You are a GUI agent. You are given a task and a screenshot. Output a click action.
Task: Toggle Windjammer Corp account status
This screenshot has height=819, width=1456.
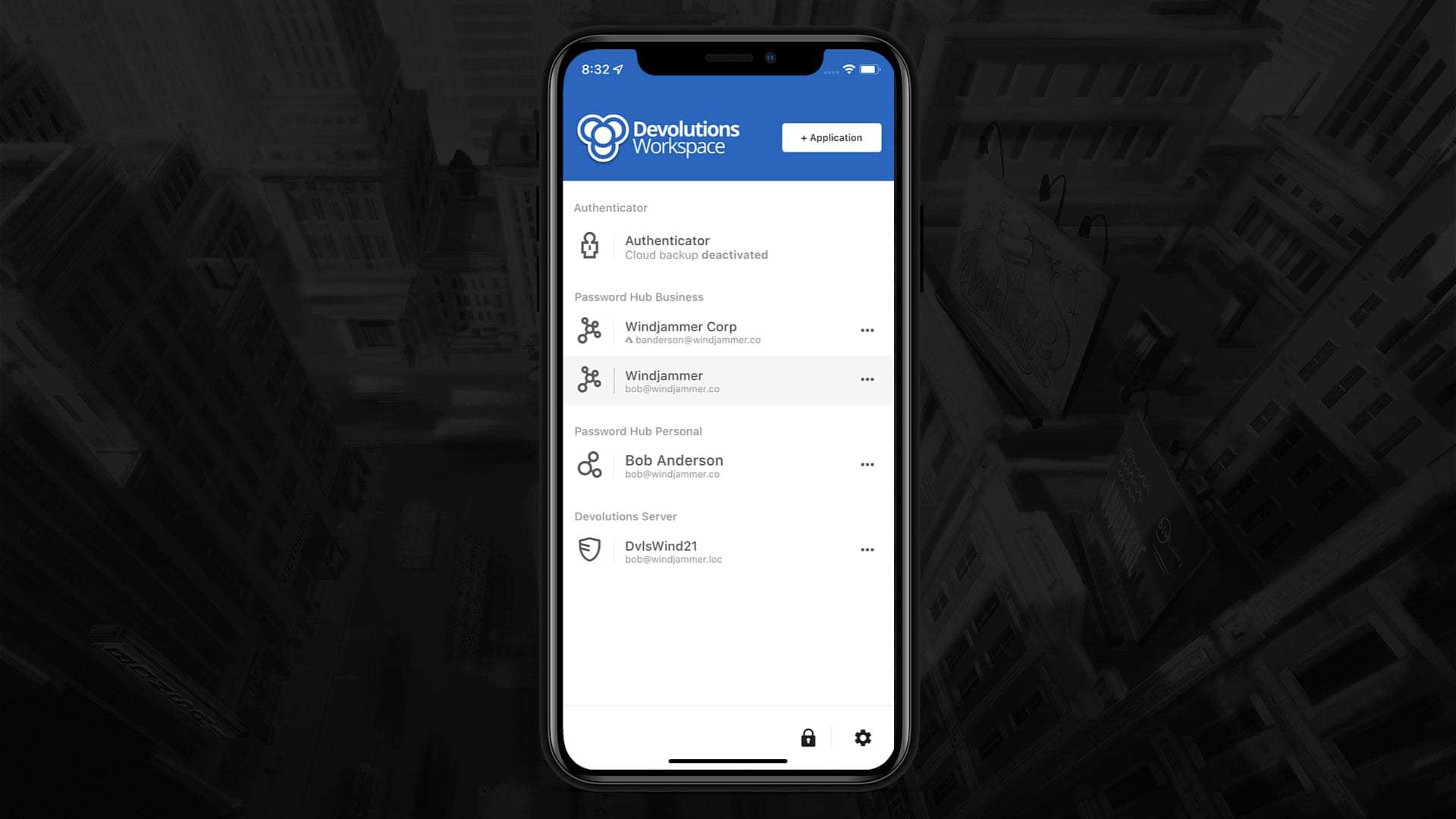point(866,330)
